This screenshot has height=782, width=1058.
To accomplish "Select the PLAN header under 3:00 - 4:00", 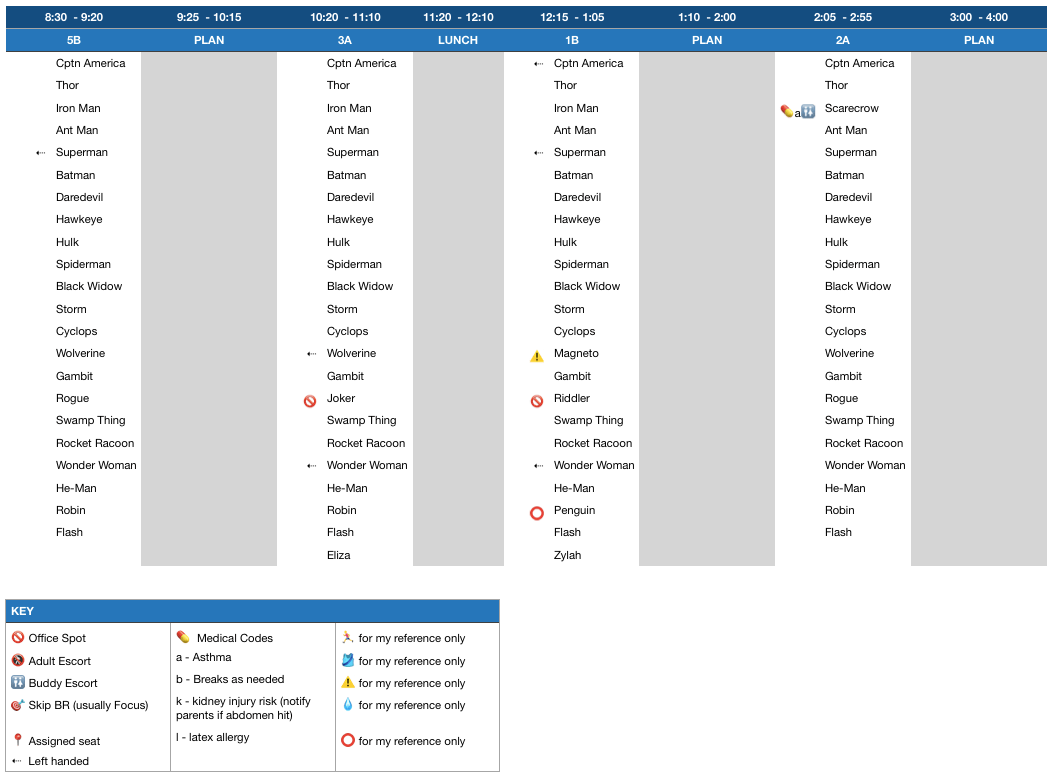I will coord(979,40).
